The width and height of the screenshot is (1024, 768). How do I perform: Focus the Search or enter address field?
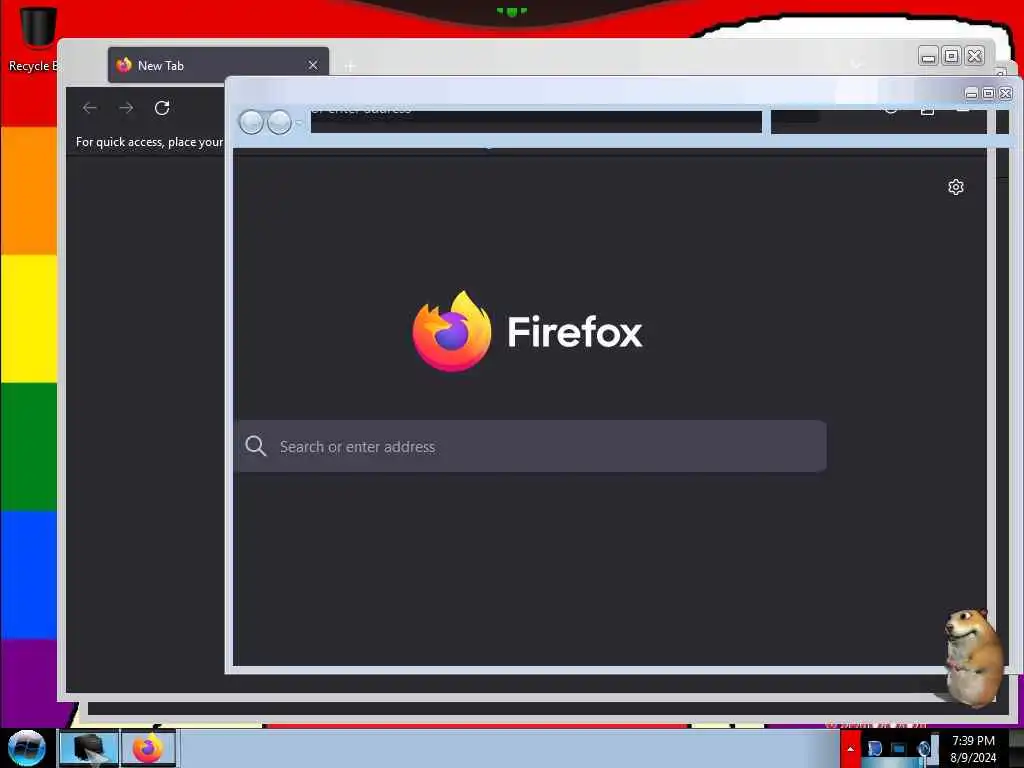point(532,446)
